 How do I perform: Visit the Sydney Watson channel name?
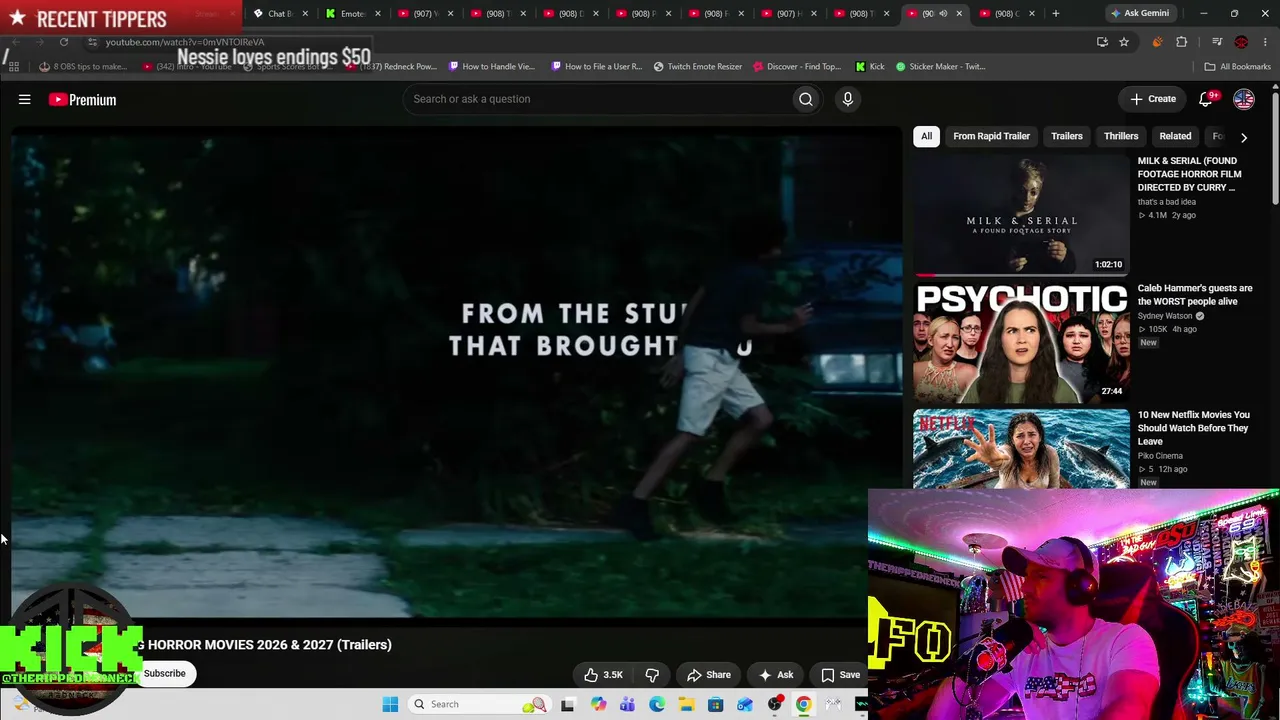(1165, 316)
